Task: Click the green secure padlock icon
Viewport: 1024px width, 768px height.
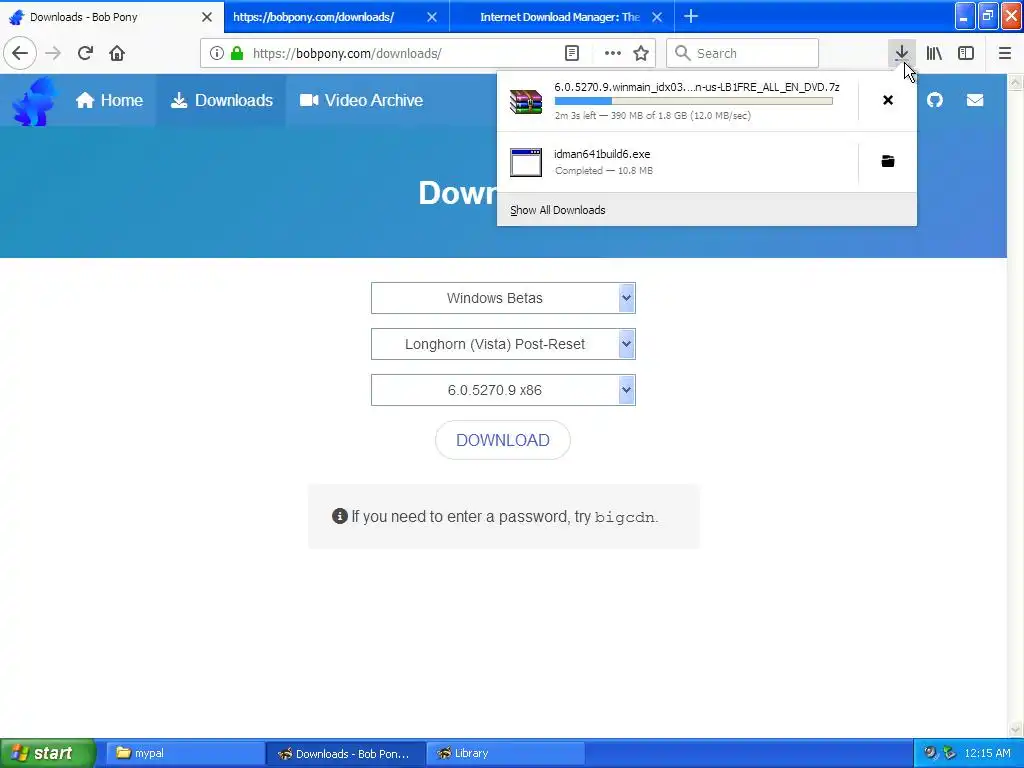Action: click(237, 53)
